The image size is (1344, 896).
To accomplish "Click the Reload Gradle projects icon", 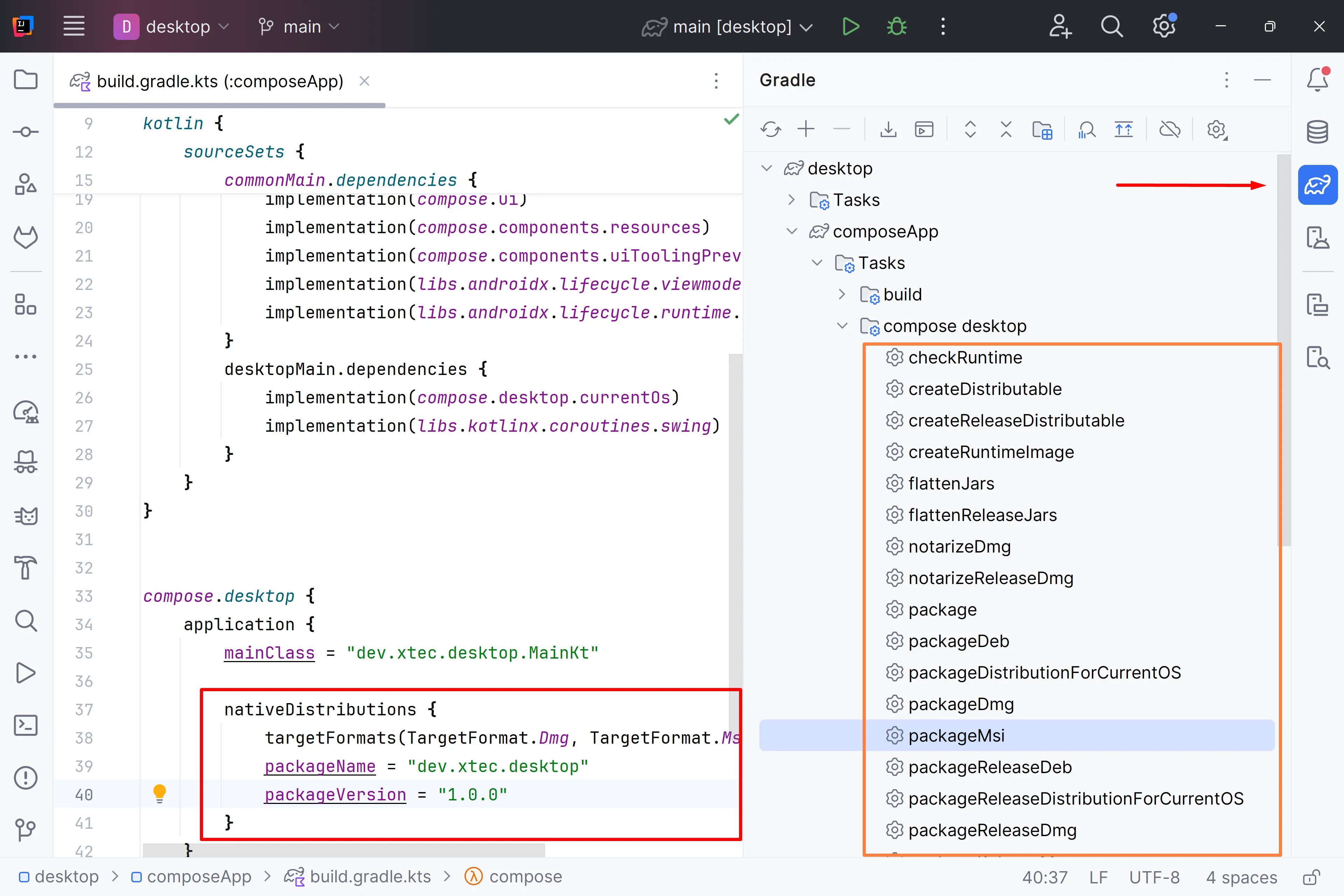I will [x=771, y=130].
